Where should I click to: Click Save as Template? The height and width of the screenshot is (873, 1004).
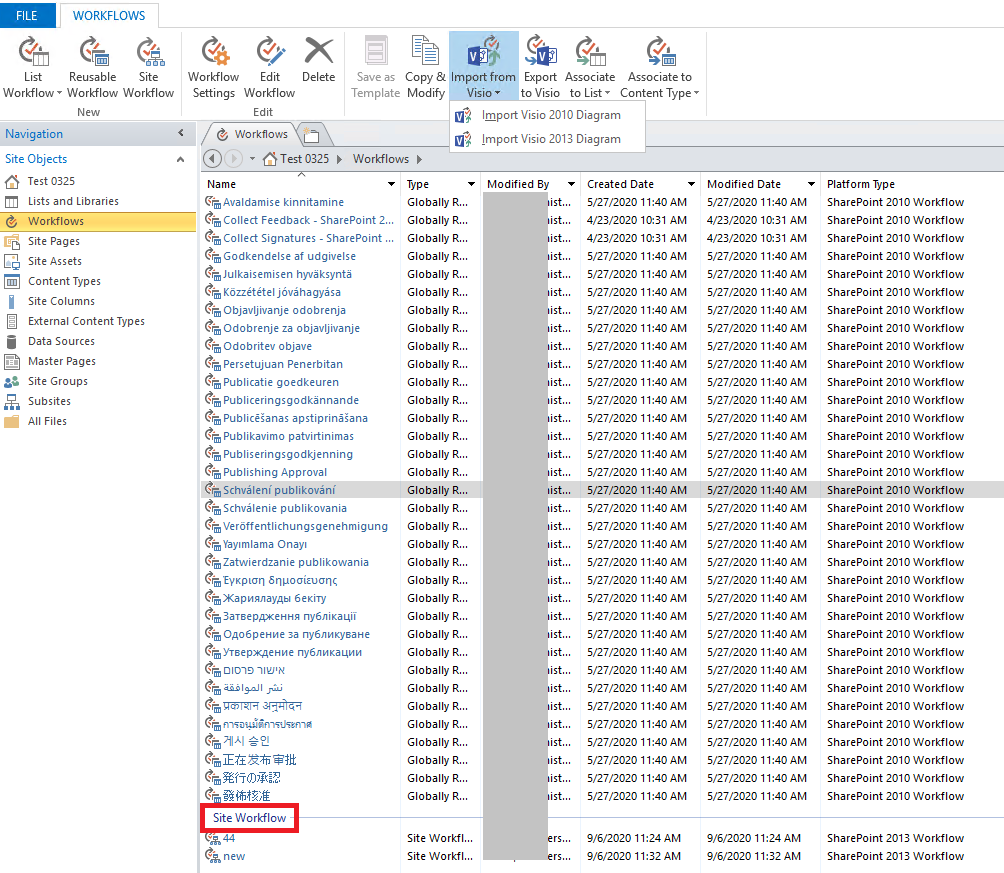point(375,68)
